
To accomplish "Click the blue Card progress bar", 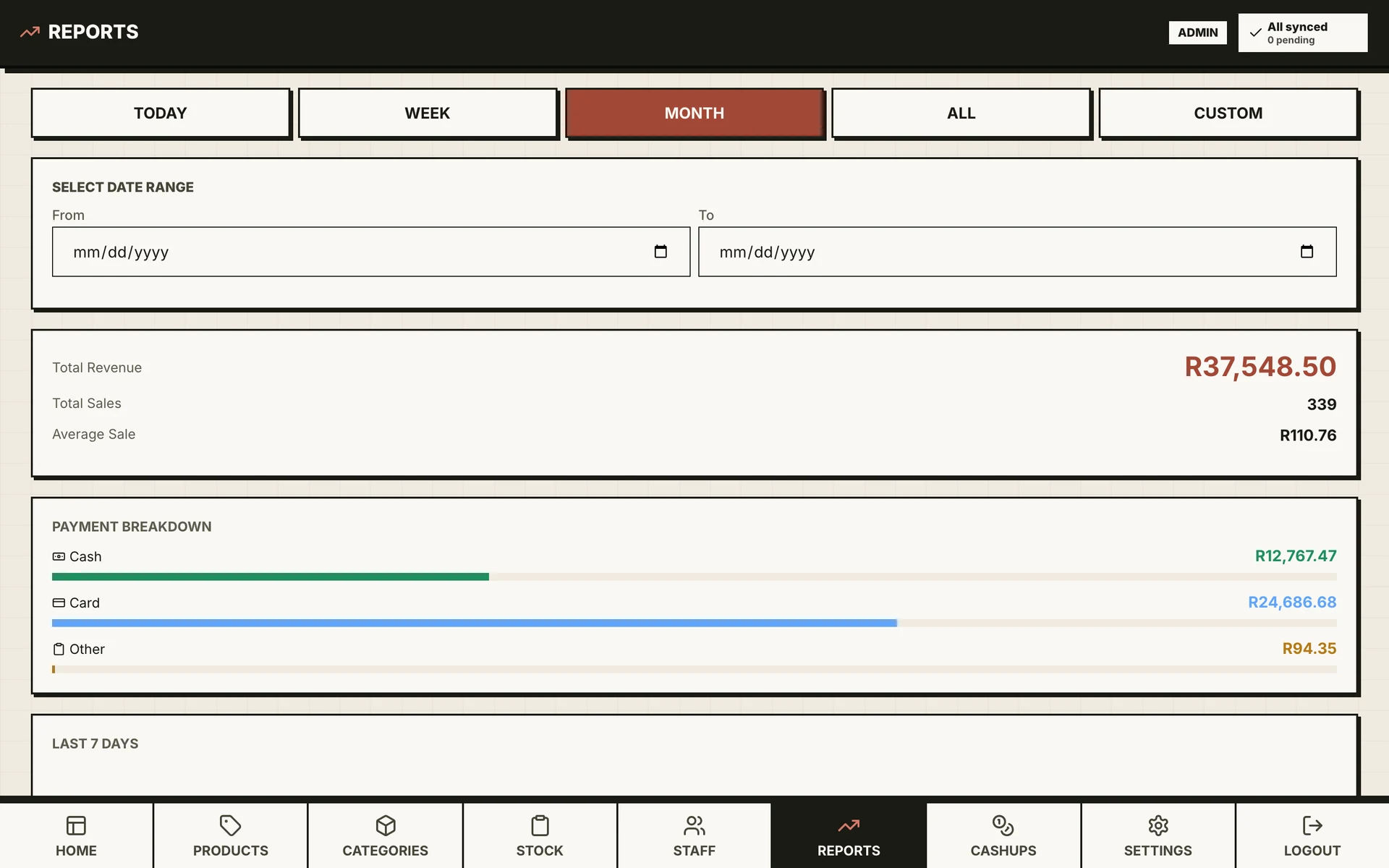I will (x=475, y=623).
